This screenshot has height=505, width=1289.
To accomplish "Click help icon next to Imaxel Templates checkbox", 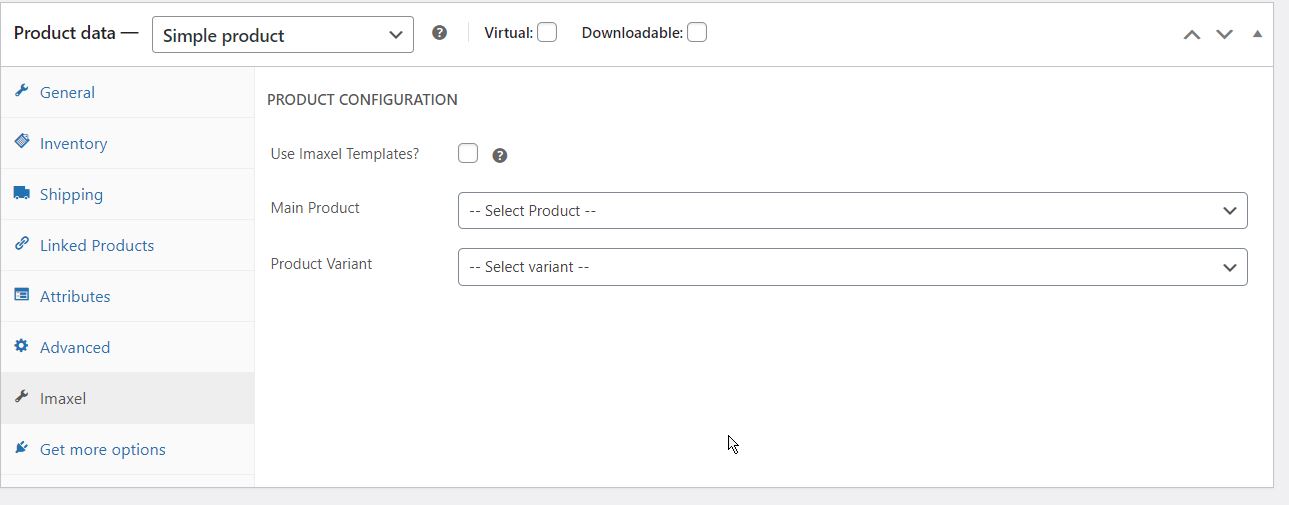I will 500,155.
